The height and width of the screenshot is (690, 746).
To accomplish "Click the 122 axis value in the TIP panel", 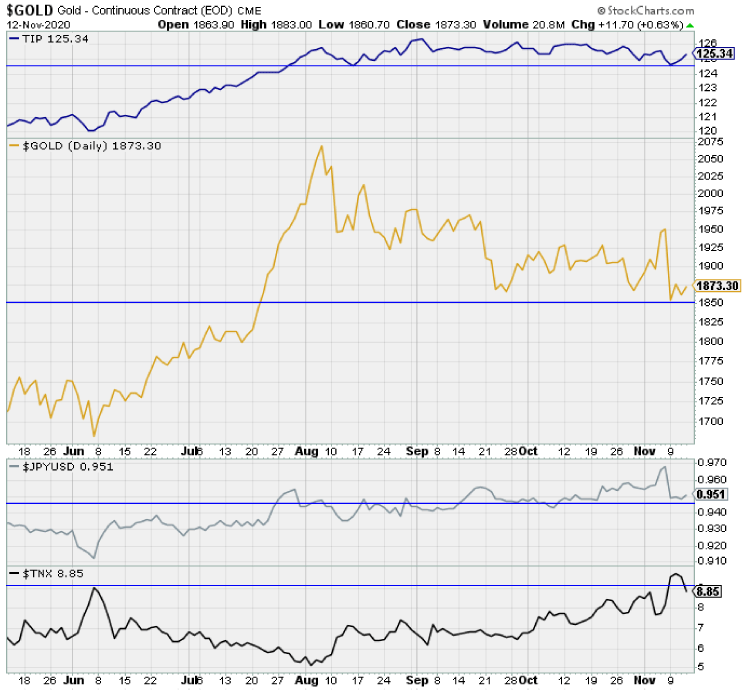I will coord(707,102).
